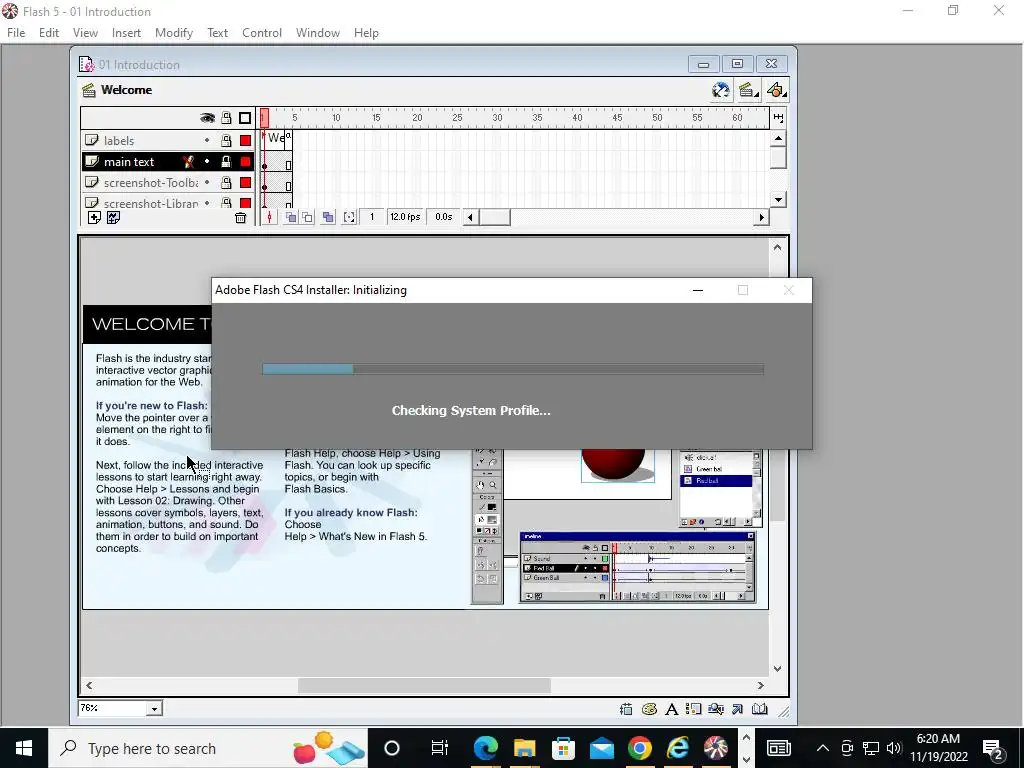Open the Edit Symbols menu
1024x768 pixels.
[776, 90]
